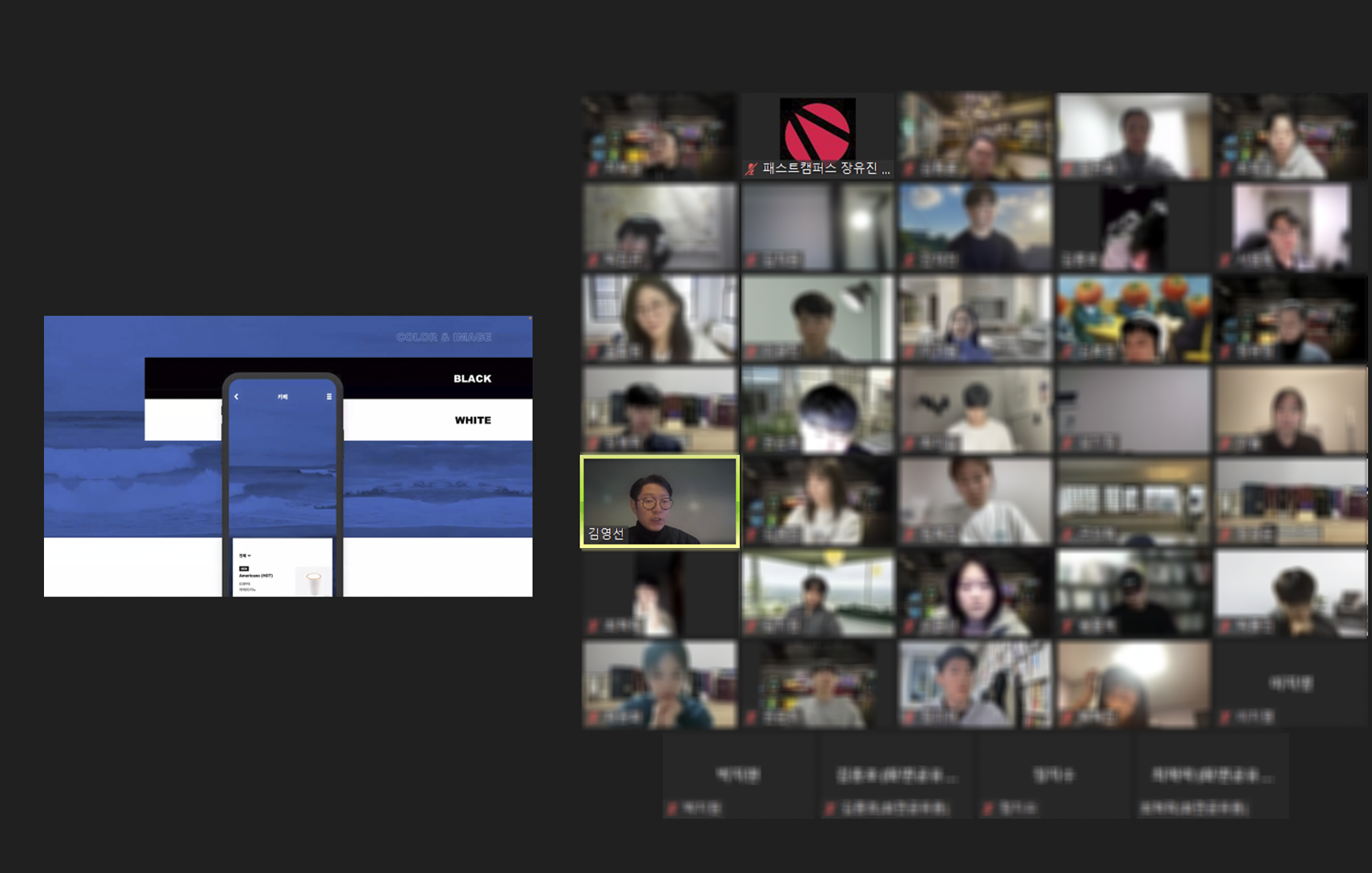1372x873 pixels.
Task: Click the COLOR & IMAGE slide heading
Action: click(444, 337)
